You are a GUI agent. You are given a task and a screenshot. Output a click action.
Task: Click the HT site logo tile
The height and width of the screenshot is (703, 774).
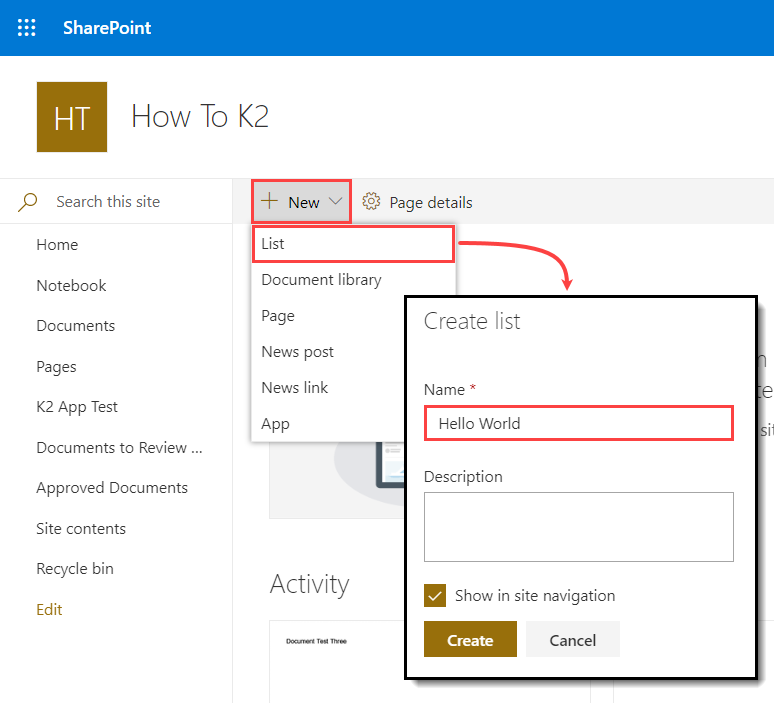click(x=72, y=117)
